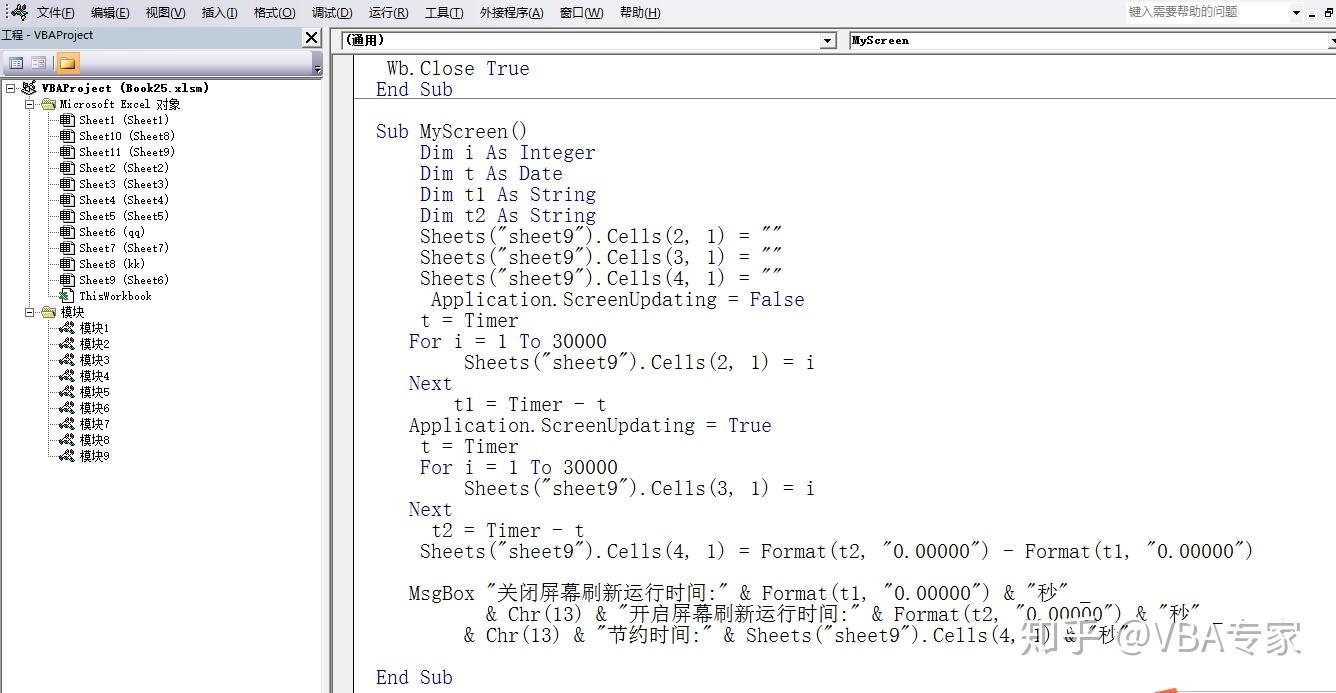Open project toolbar options arrow

(x=317, y=64)
